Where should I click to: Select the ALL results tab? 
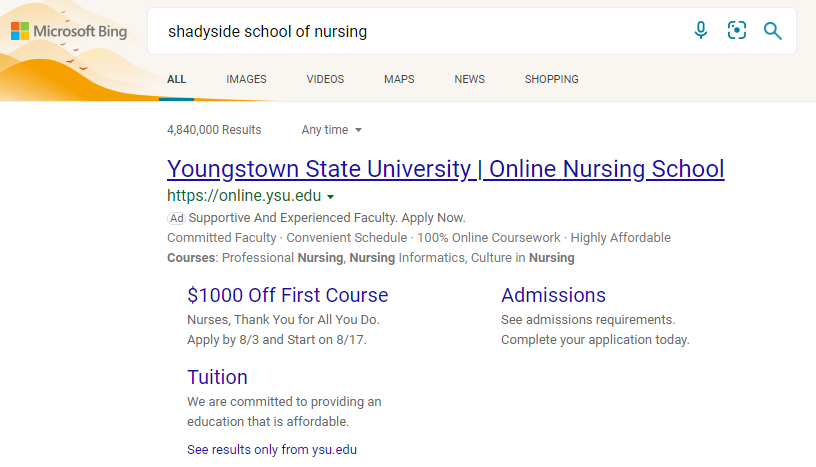[x=176, y=79]
